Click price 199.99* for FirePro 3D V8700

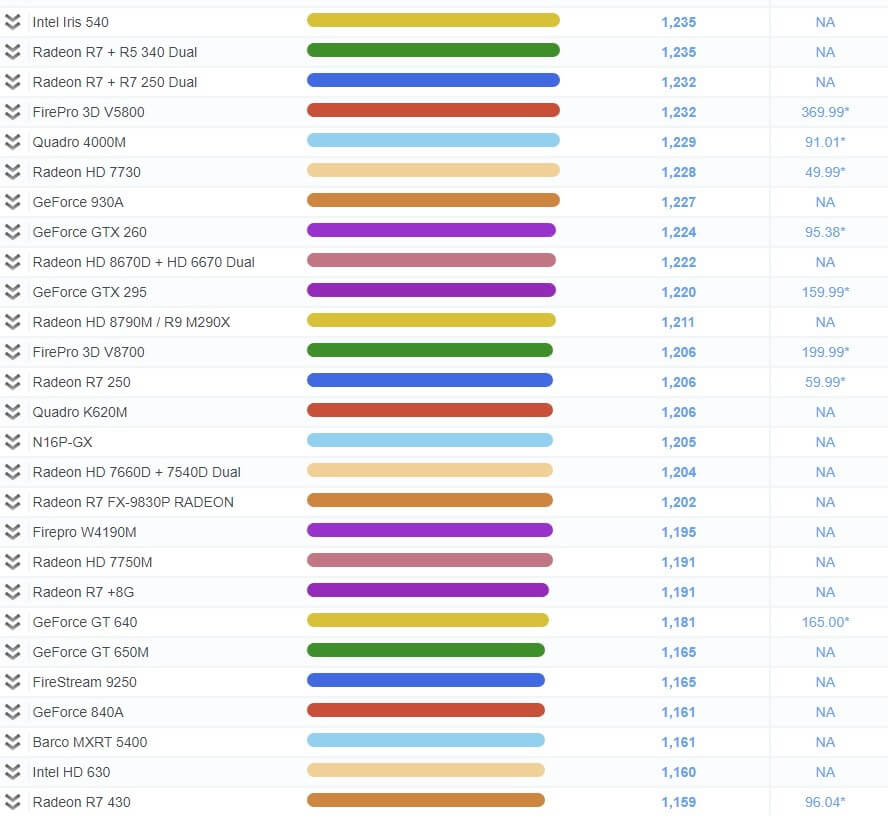pyautogui.click(x=825, y=352)
